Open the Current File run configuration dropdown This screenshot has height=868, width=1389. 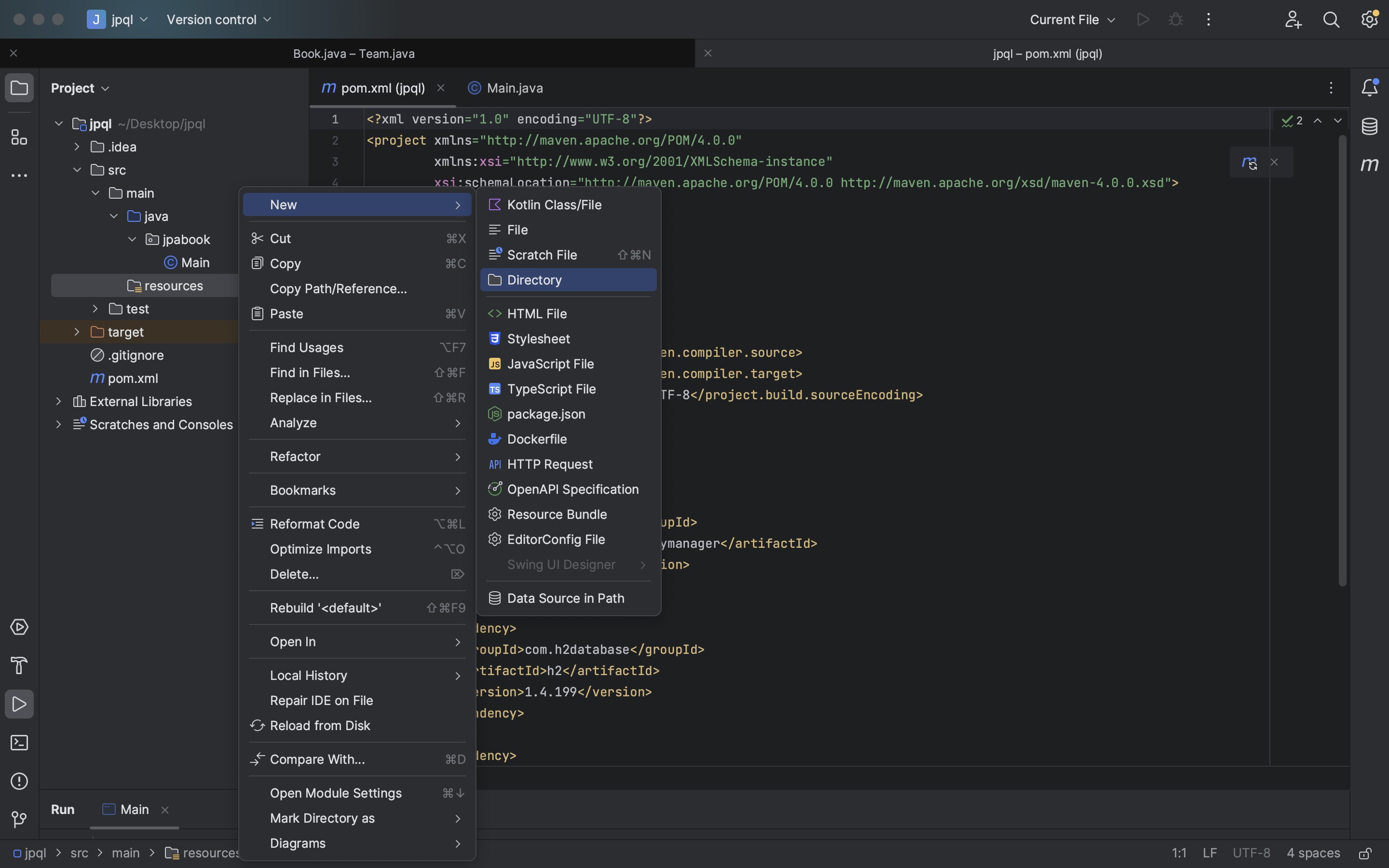[1072, 19]
